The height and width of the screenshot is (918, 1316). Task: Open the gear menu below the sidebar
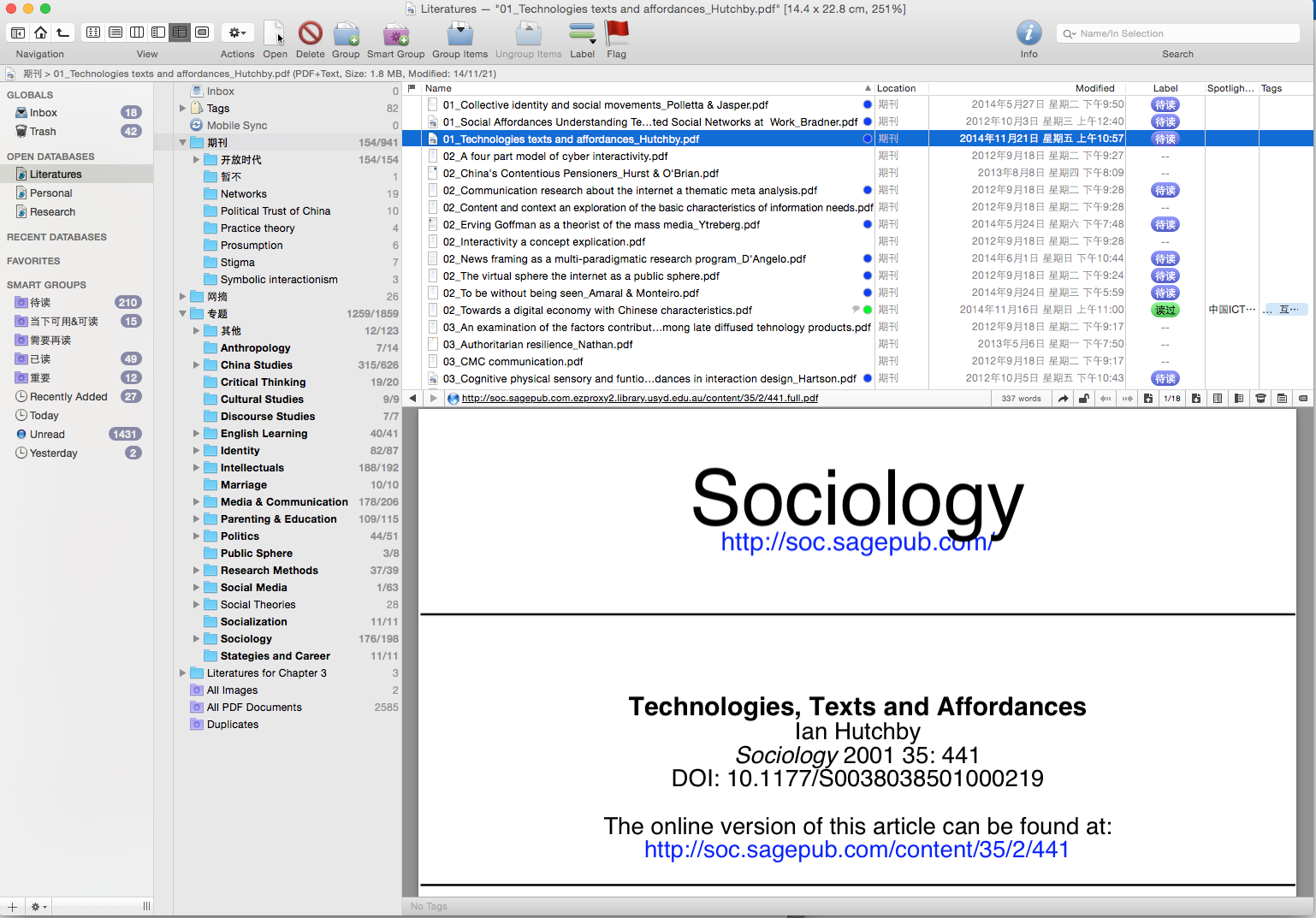(39, 907)
